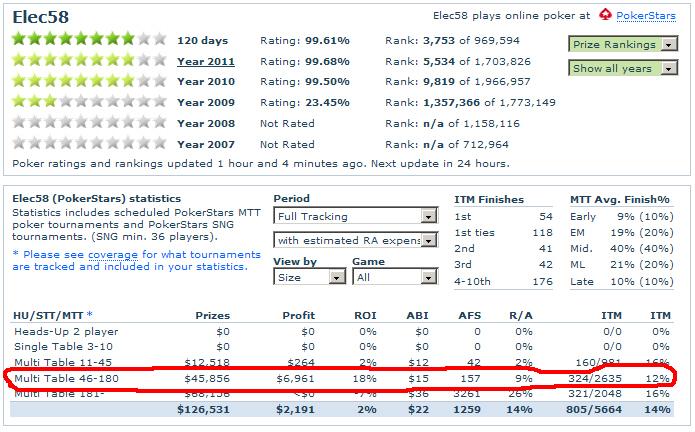Click the Year 2011 star rating
This screenshot has height=432, width=695.
(x=89, y=60)
